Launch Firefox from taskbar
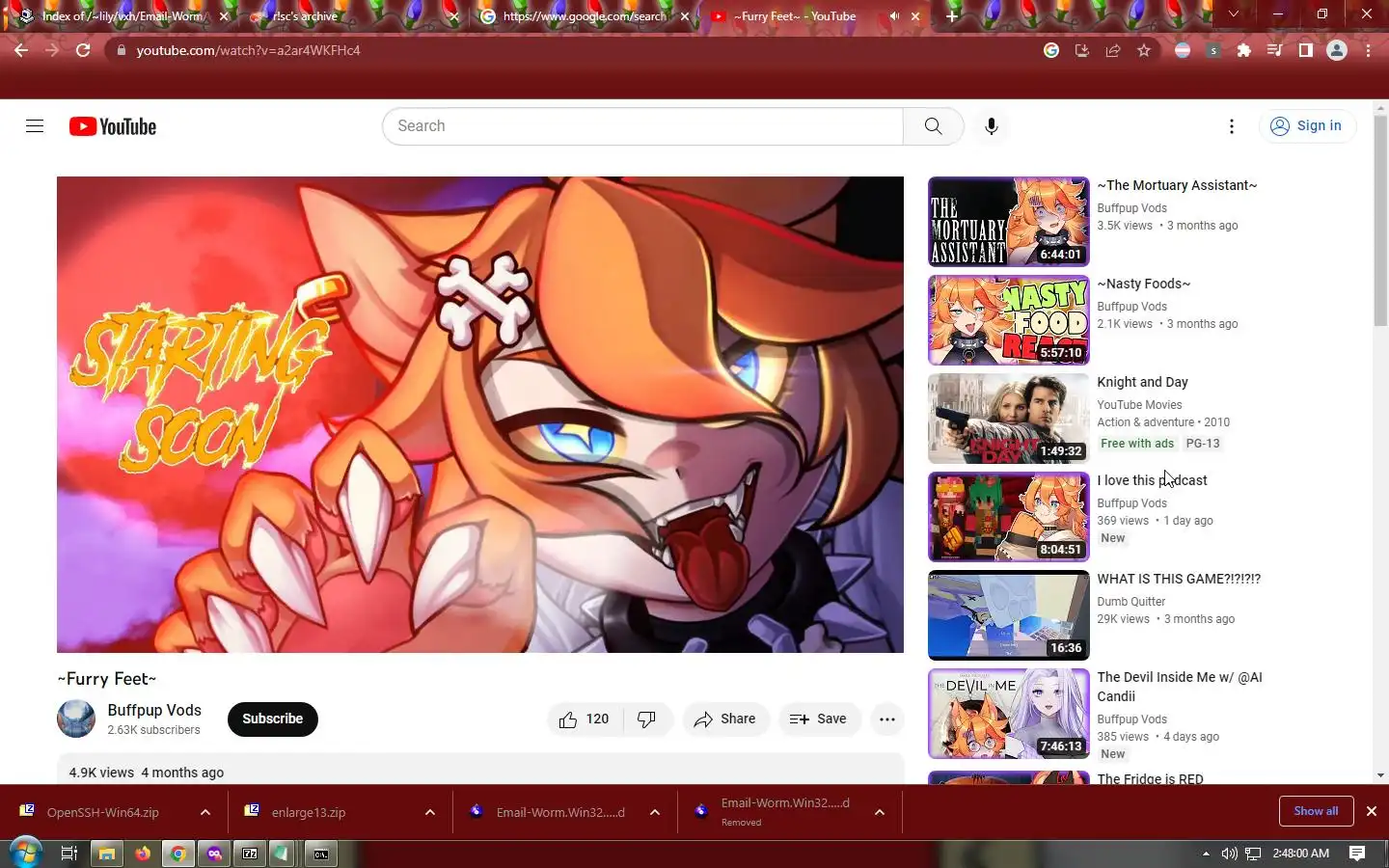Image resolution: width=1389 pixels, height=868 pixels. coord(143,854)
